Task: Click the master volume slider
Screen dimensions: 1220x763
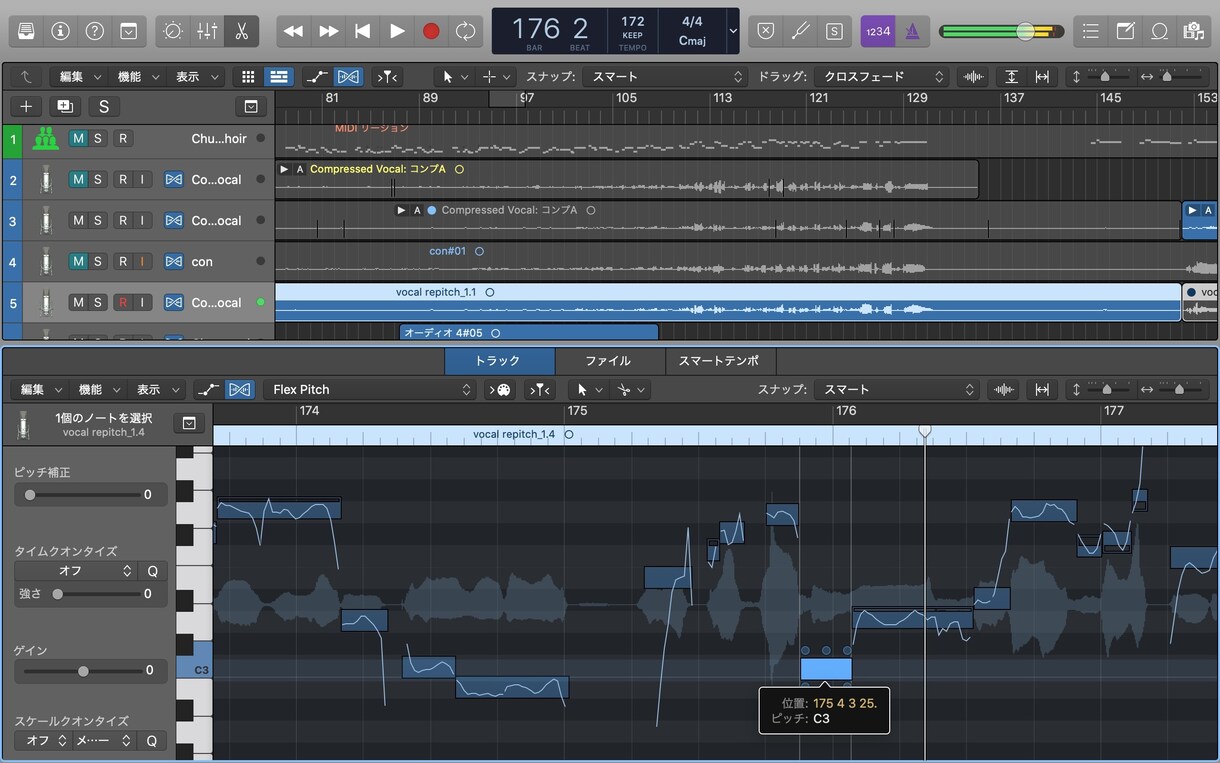Action: click(1001, 32)
